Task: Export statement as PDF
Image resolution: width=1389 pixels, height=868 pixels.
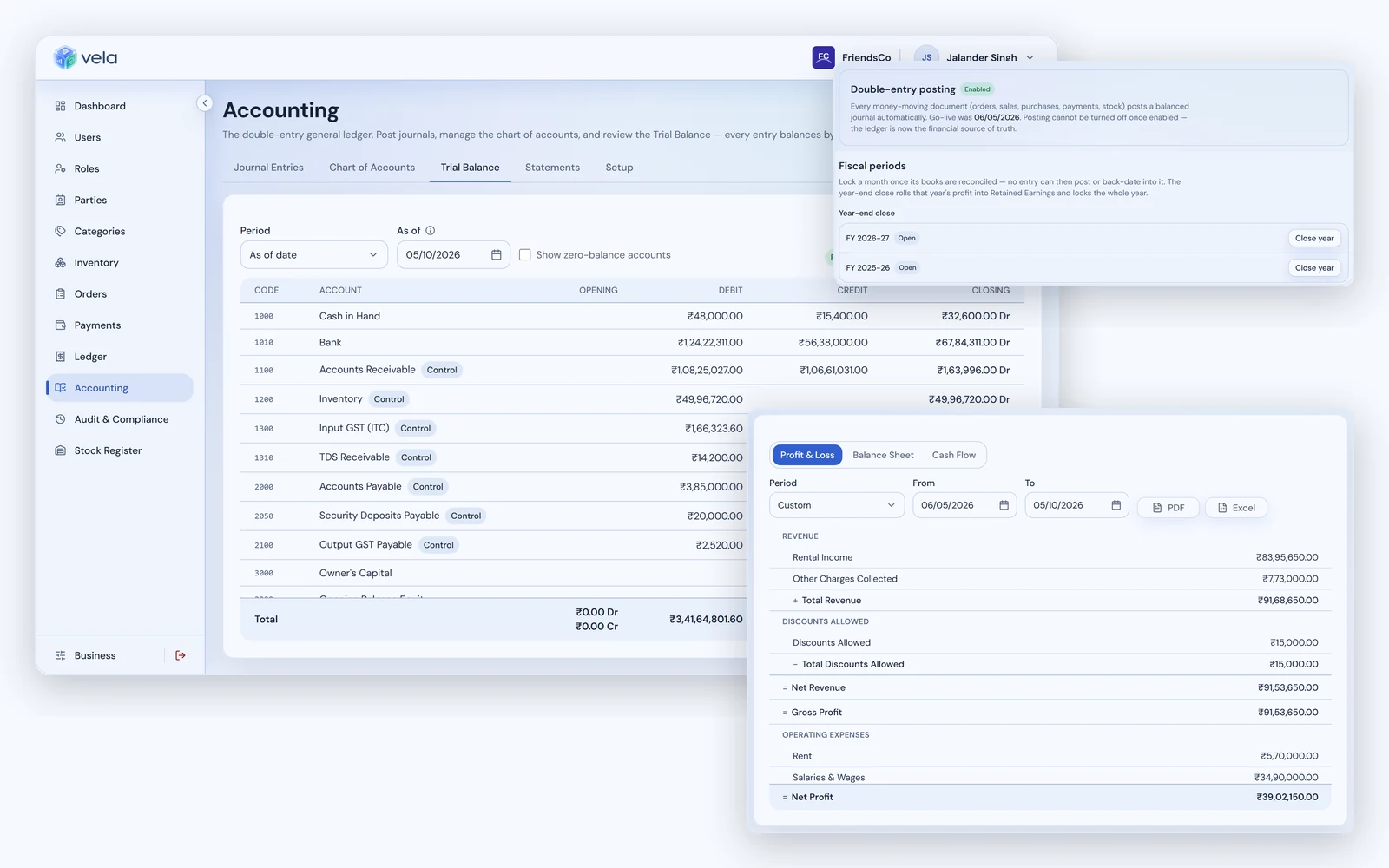Action: [x=1168, y=508]
